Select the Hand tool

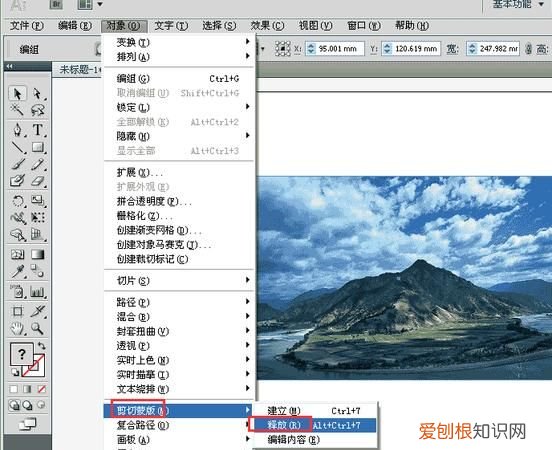[17, 329]
